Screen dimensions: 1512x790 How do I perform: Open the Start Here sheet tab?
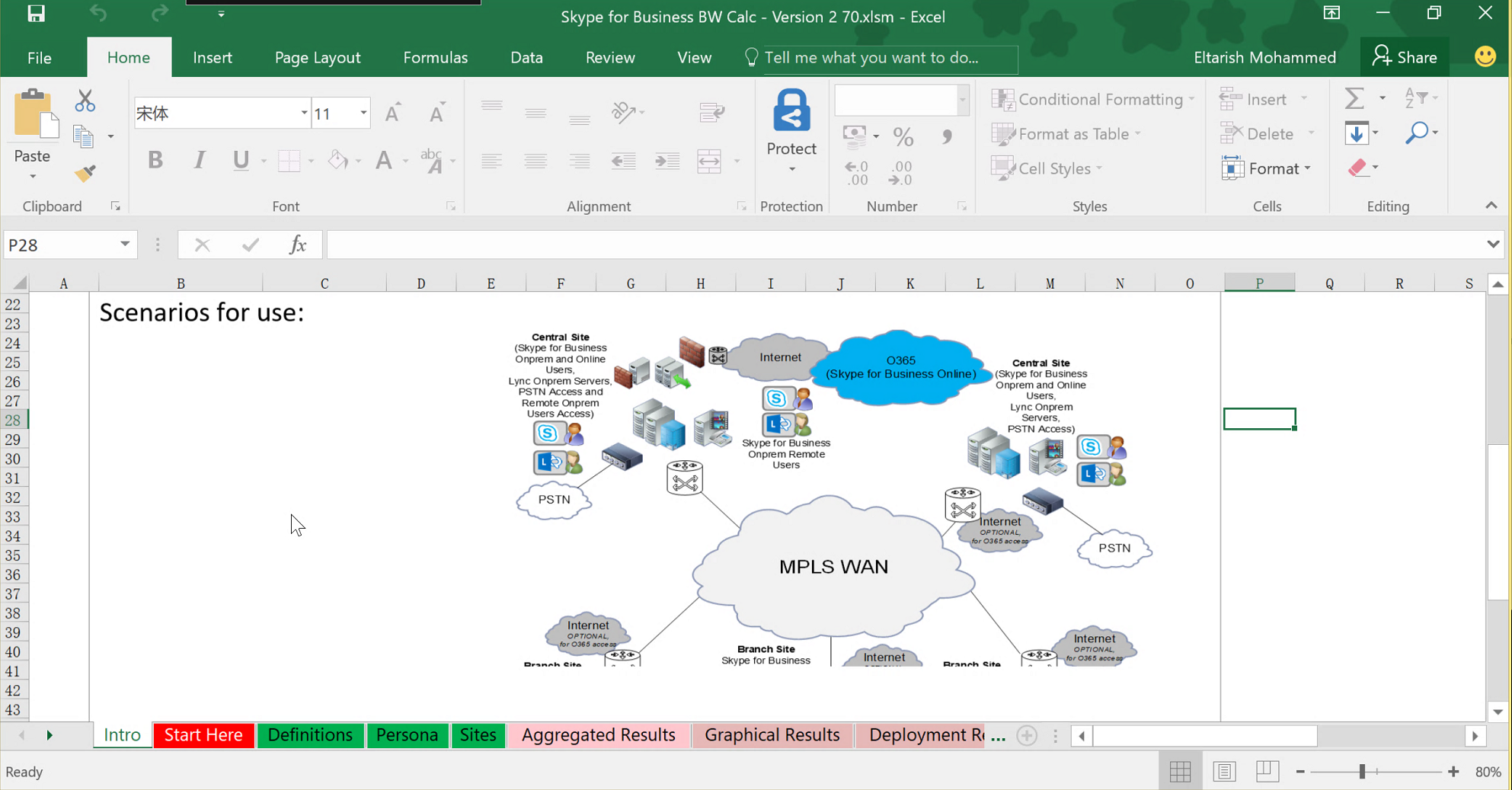pos(203,735)
